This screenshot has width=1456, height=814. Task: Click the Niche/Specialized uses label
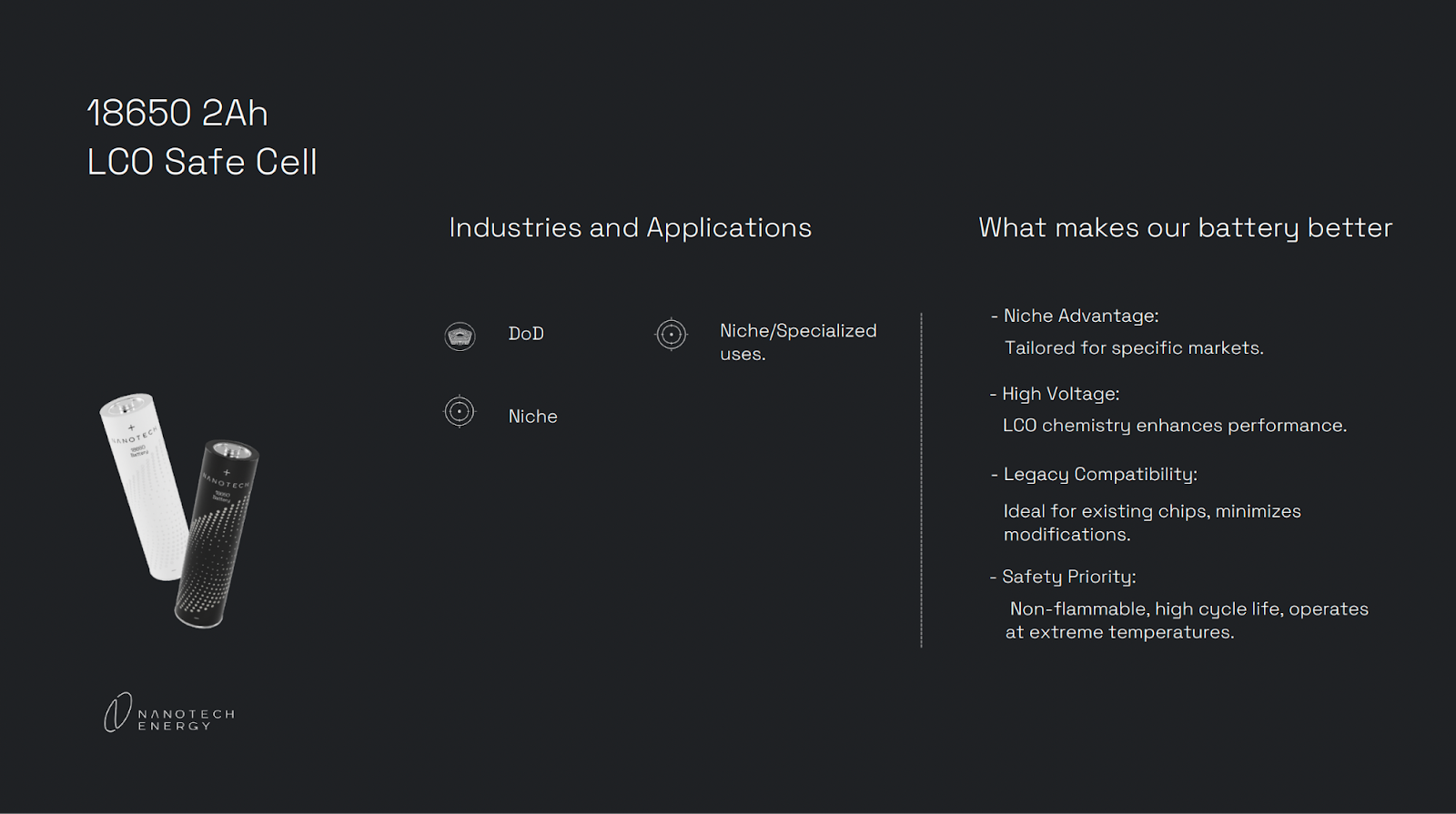[x=797, y=342]
